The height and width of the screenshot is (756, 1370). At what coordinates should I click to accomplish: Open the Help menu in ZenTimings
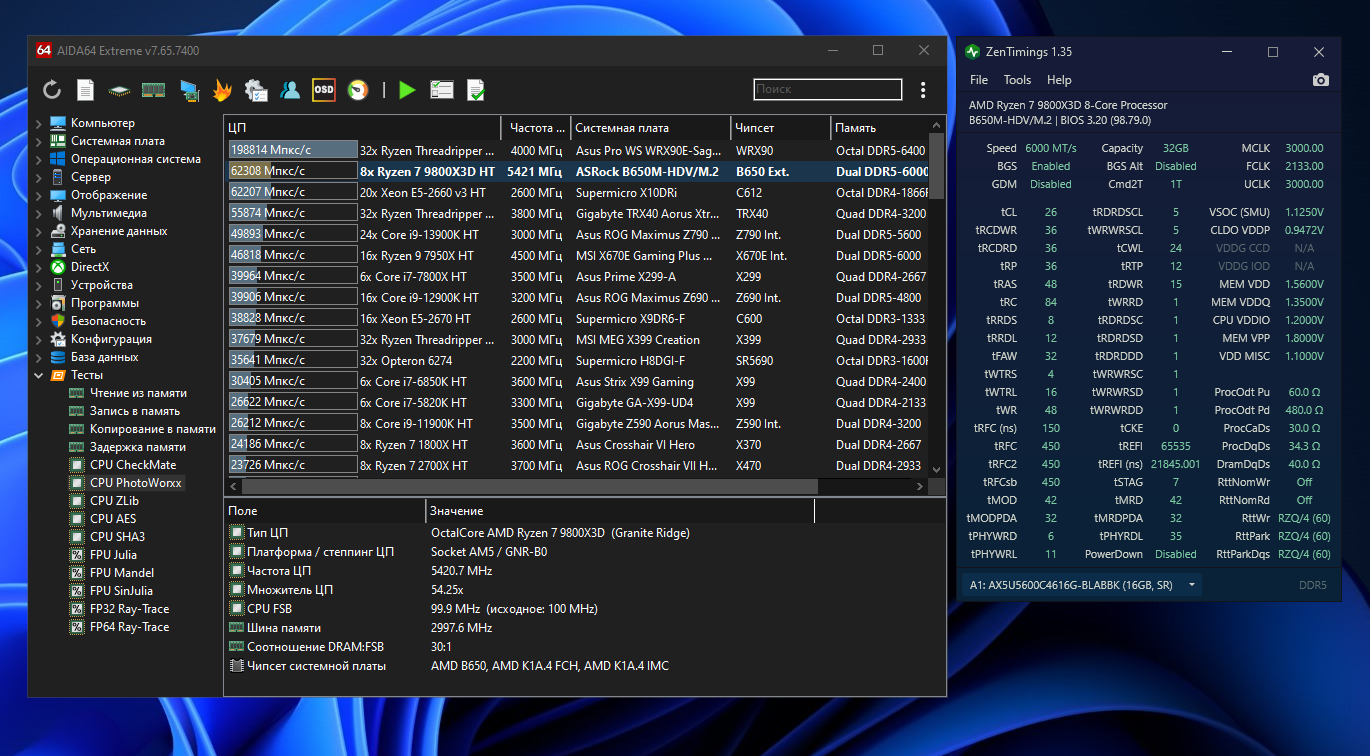click(1059, 80)
